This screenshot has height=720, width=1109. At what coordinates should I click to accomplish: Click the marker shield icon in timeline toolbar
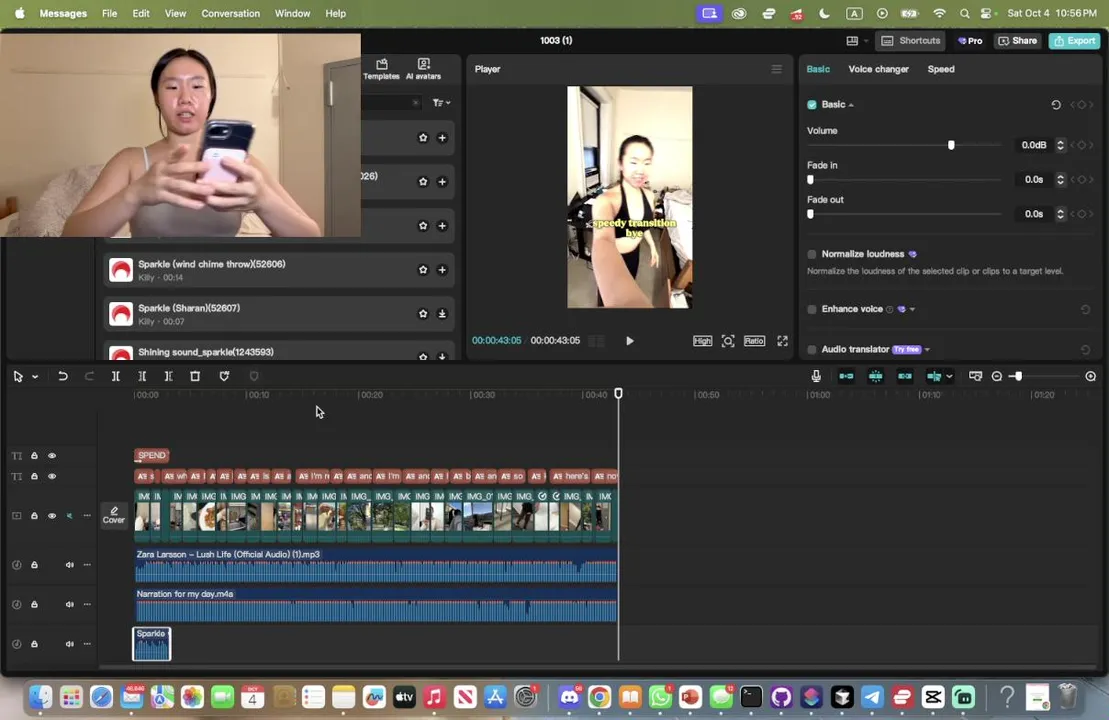pos(224,376)
